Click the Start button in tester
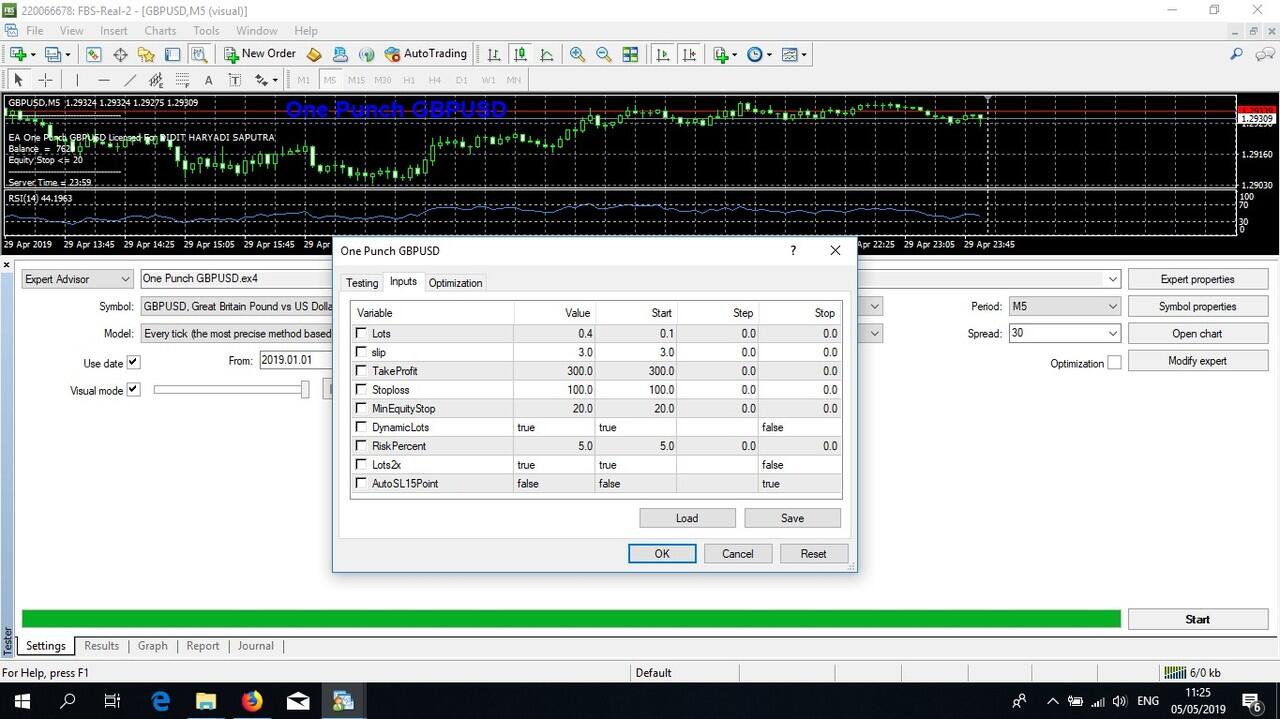 click(1198, 619)
